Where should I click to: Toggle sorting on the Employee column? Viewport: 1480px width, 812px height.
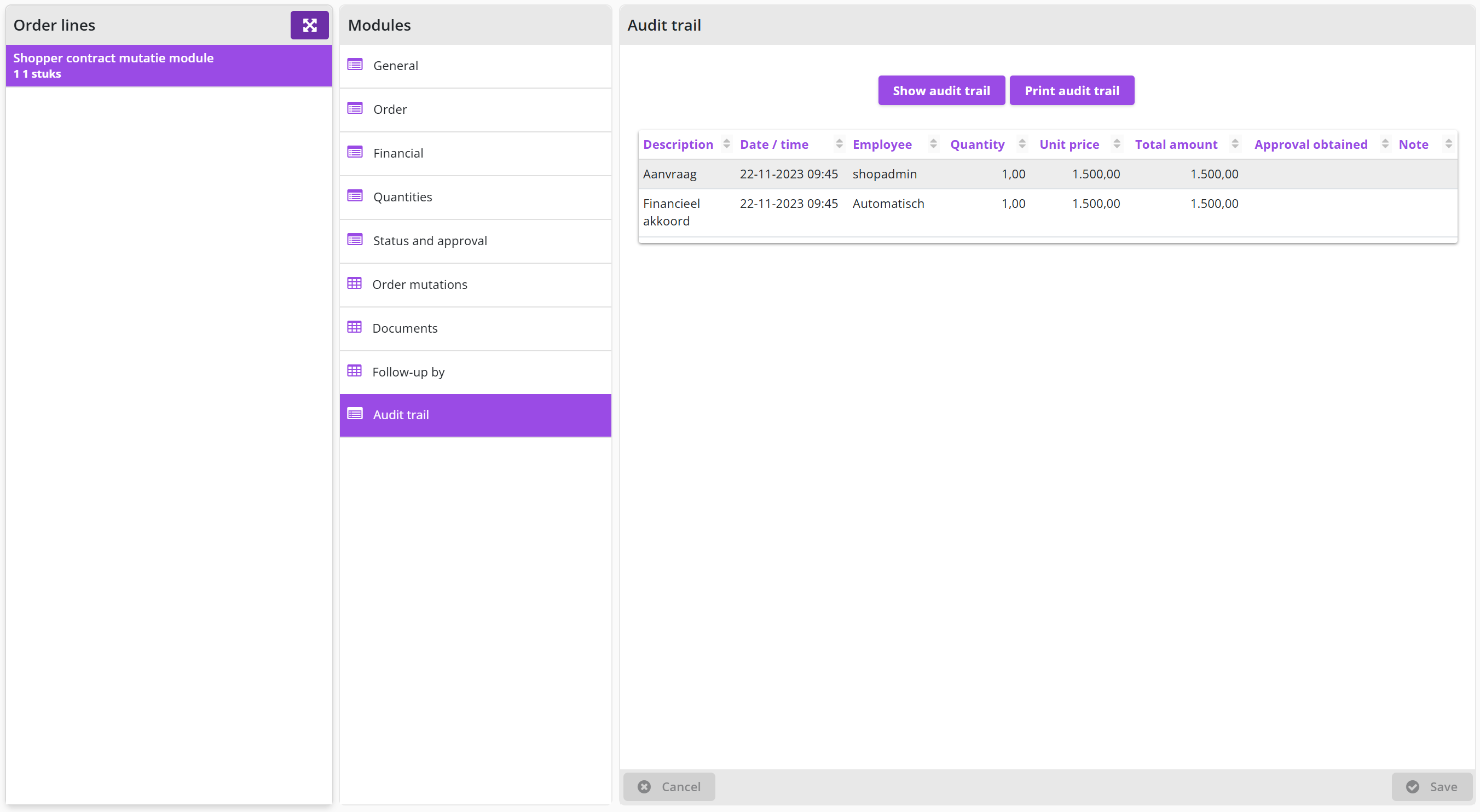pyautogui.click(x=933, y=143)
